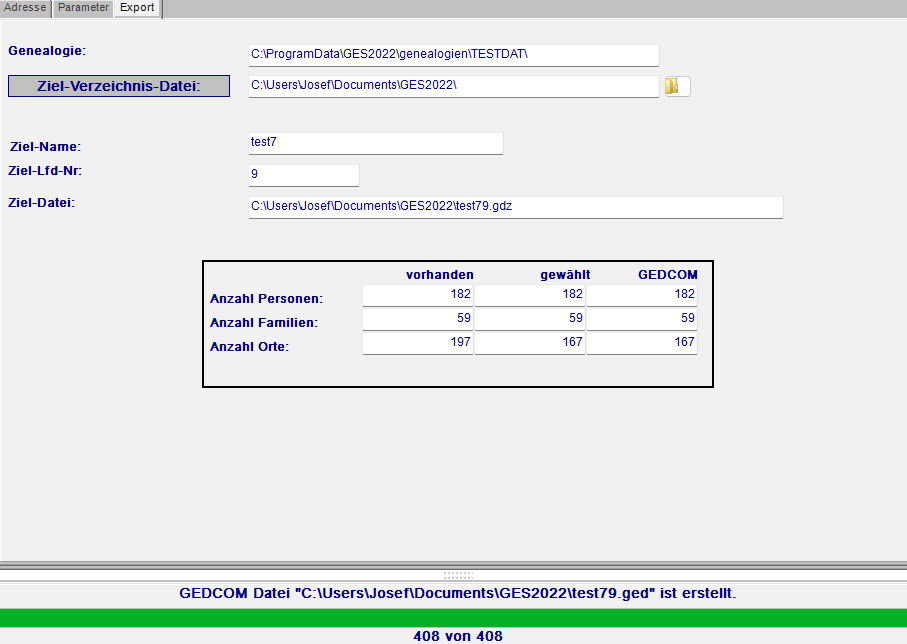Select the Export tab
Image resolution: width=907 pixels, height=644 pixels.
coord(137,8)
